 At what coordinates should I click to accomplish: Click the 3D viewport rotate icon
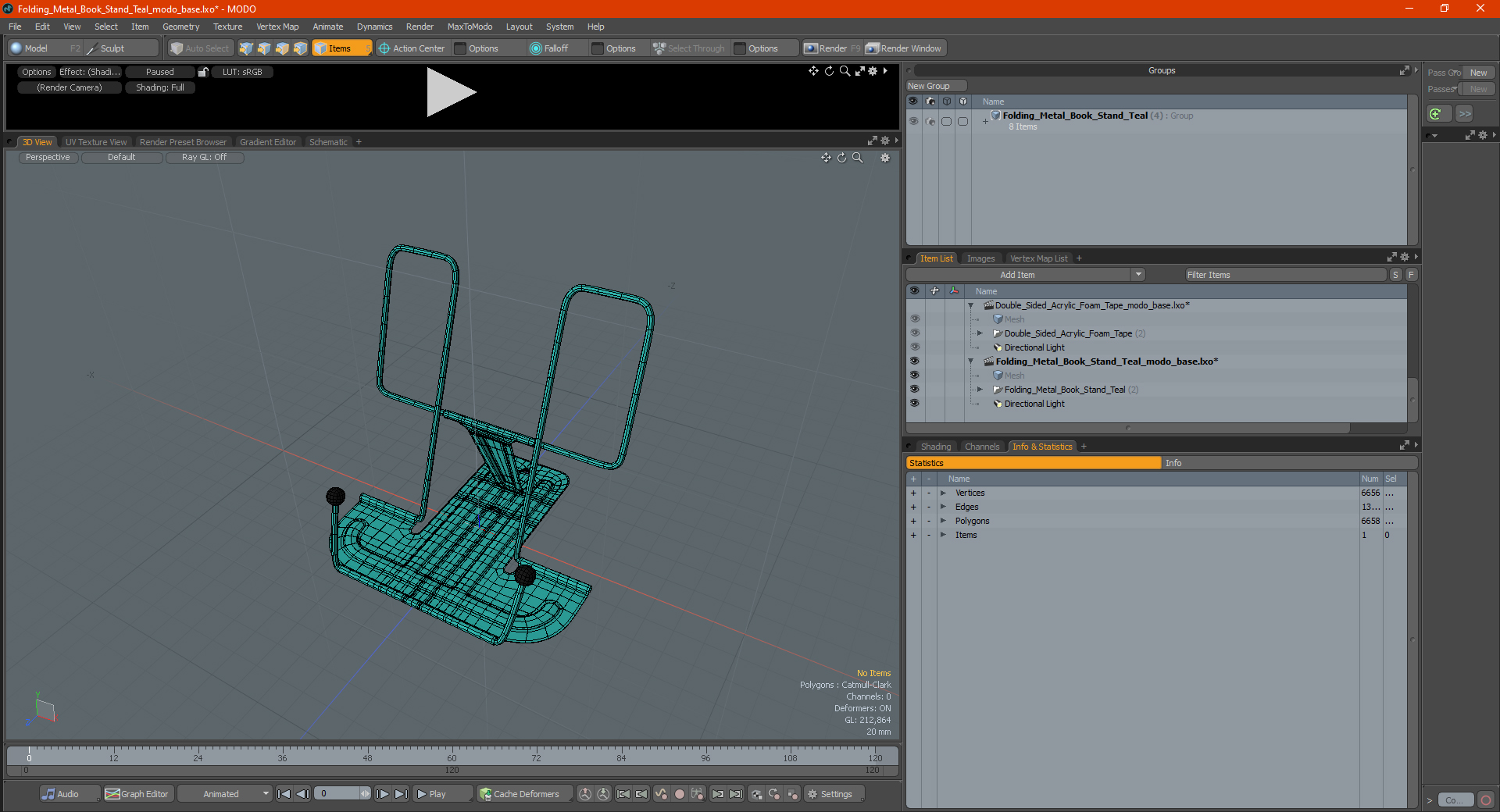coord(841,158)
